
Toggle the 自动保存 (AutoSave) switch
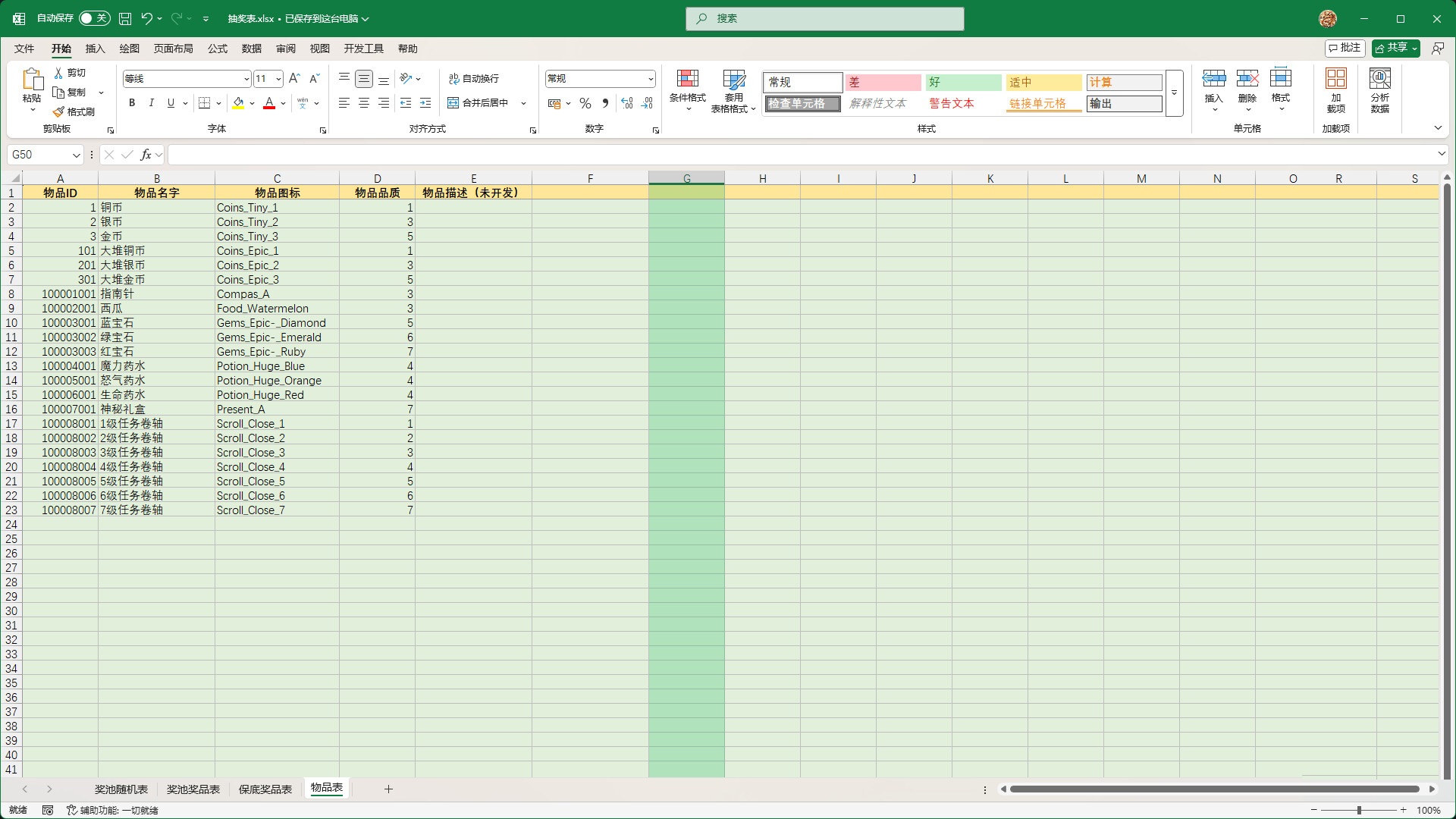(x=94, y=17)
